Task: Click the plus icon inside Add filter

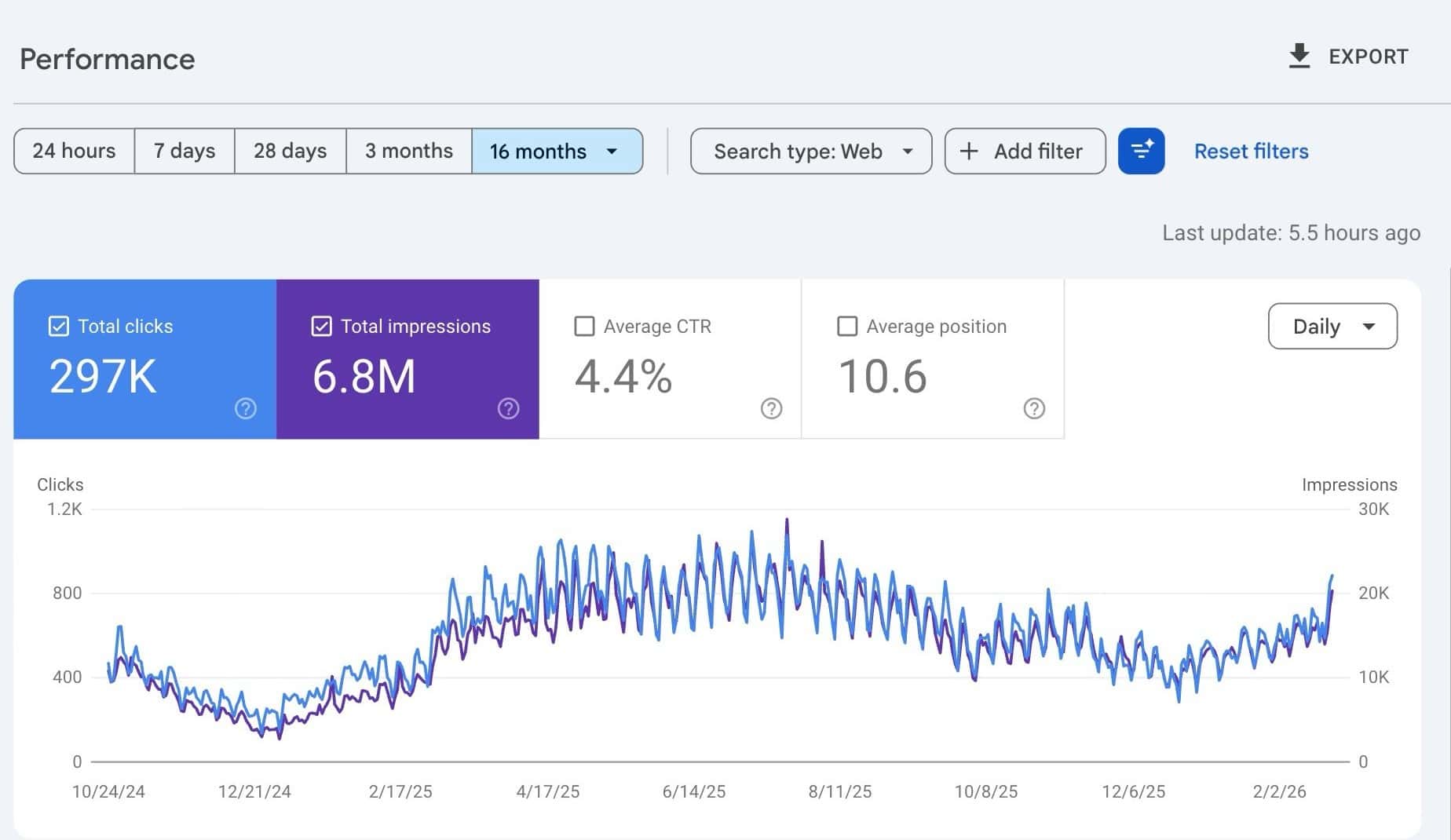Action: coord(970,151)
